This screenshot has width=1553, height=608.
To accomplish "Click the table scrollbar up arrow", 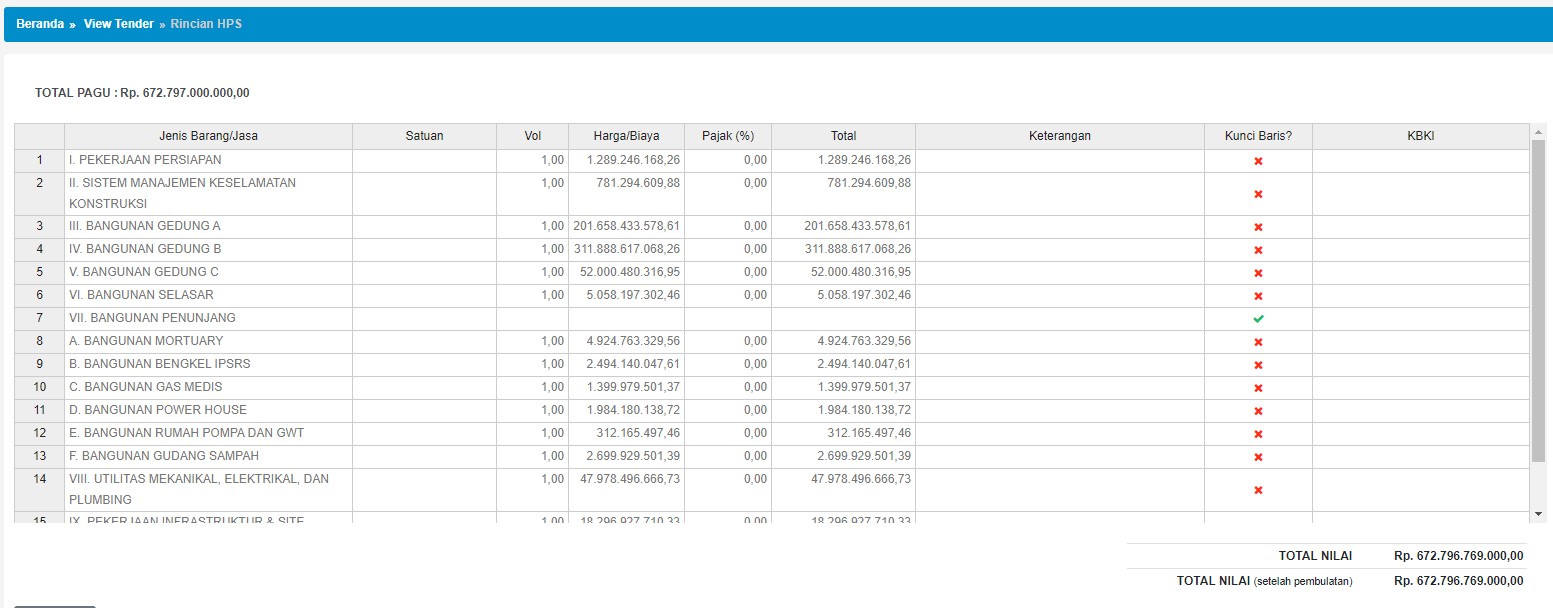I will [x=1537, y=132].
